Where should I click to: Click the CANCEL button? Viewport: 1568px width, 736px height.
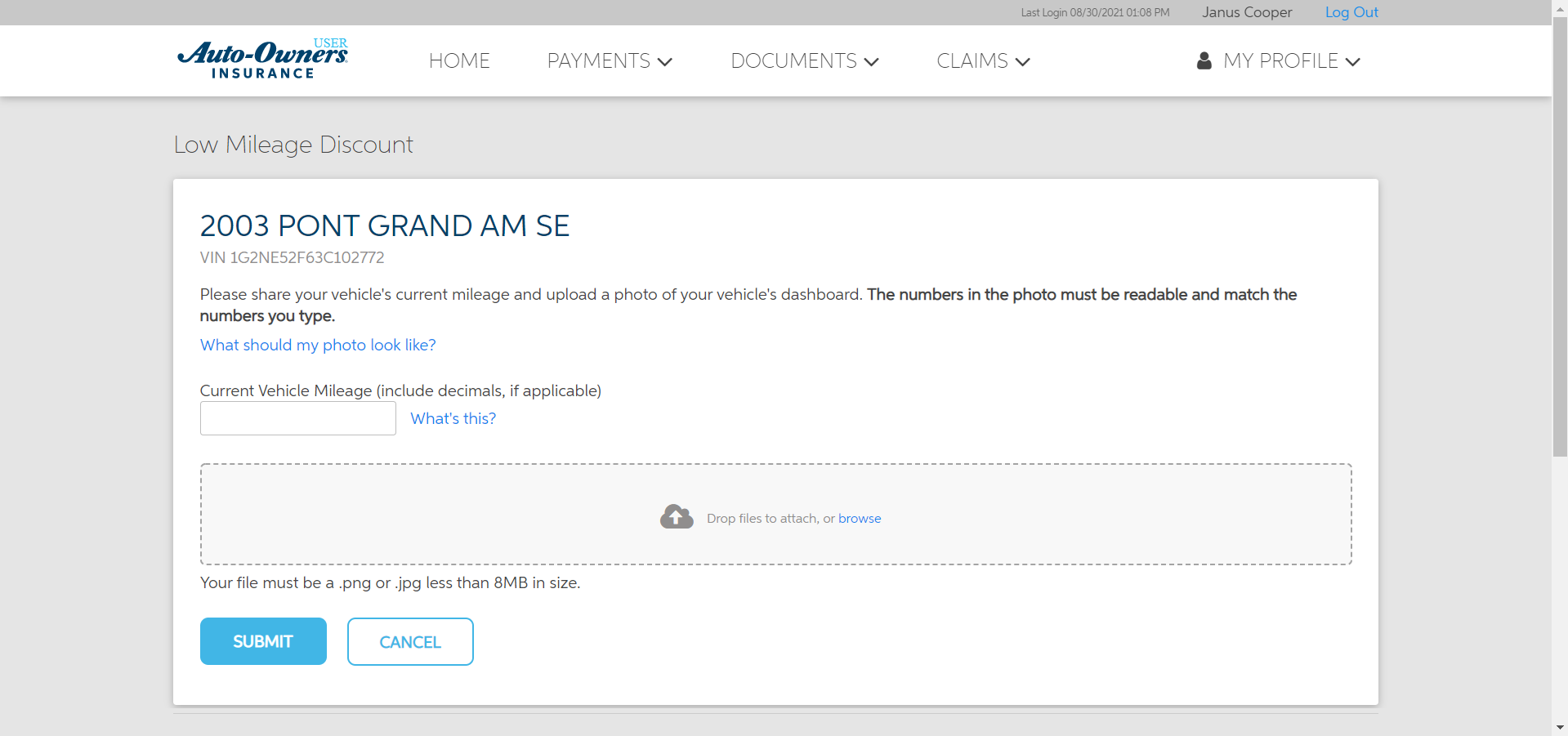(410, 641)
